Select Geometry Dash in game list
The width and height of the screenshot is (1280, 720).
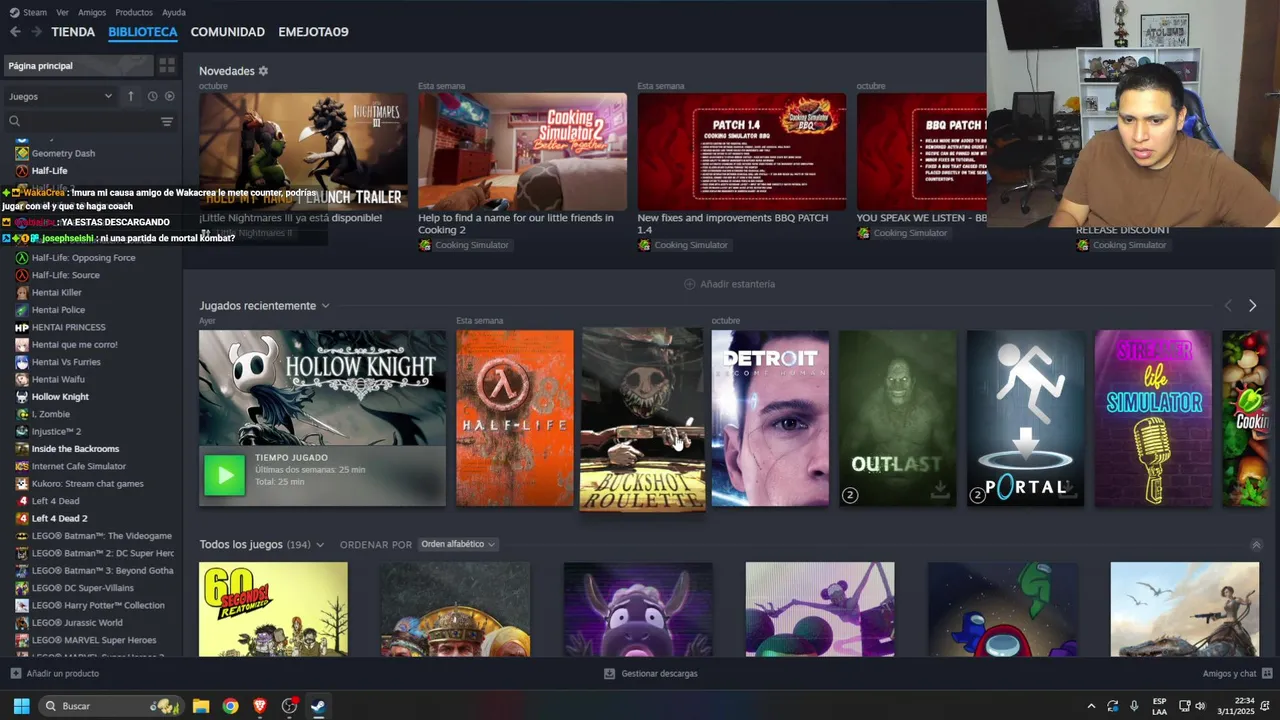(x=63, y=153)
